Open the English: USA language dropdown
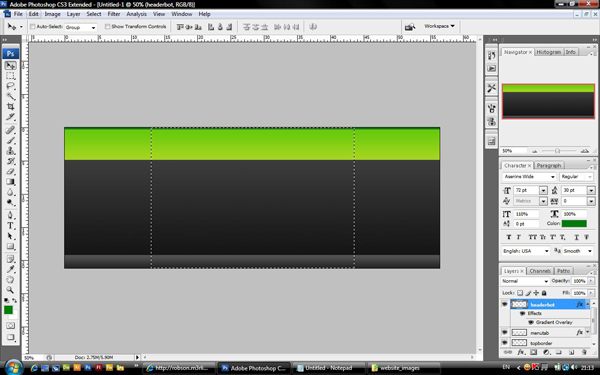The width and height of the screenshot is (600, 375). click(526, 251)
